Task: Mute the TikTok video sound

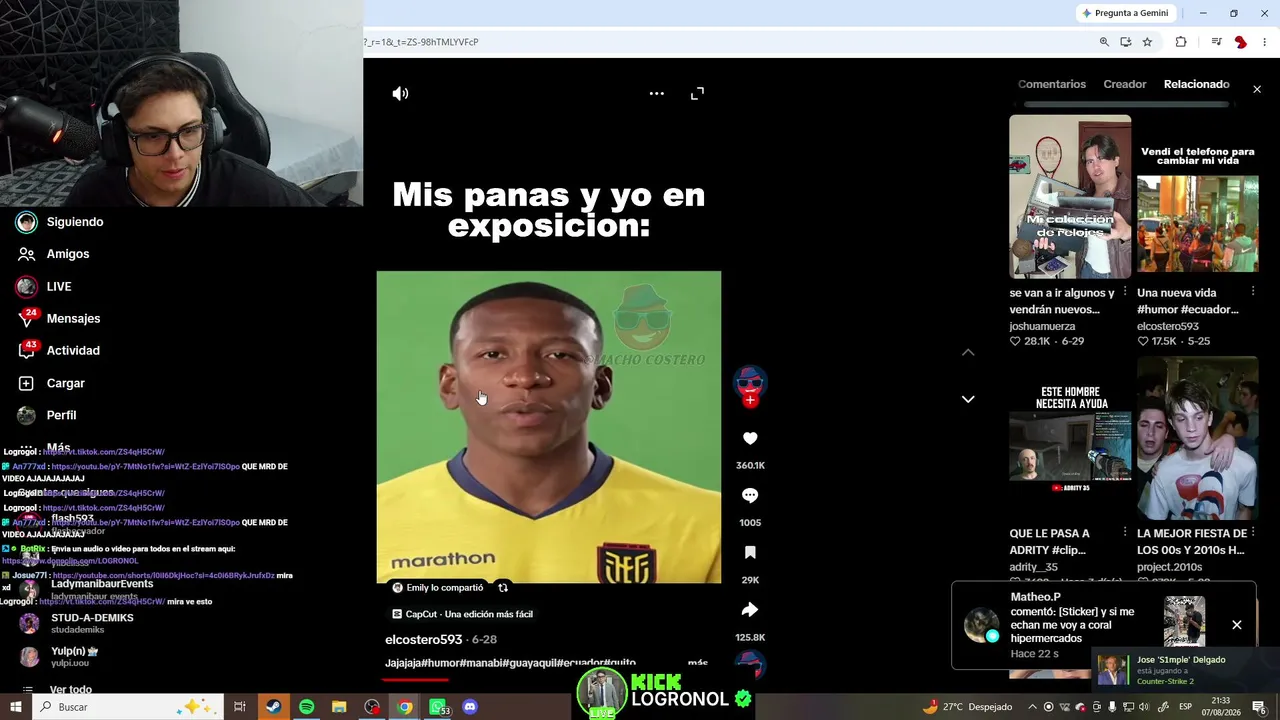Action: 400,93
